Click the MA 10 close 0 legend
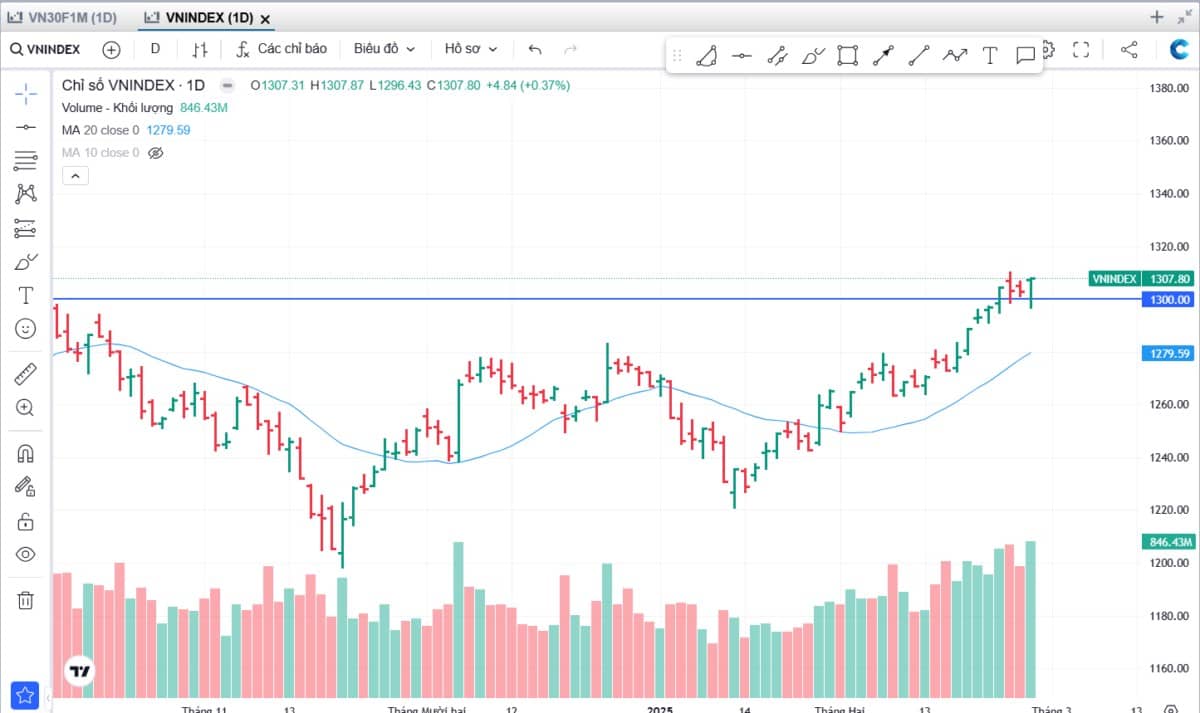Image resolution: width=1200 pixels, height=713 pixels. pos(100,153)
